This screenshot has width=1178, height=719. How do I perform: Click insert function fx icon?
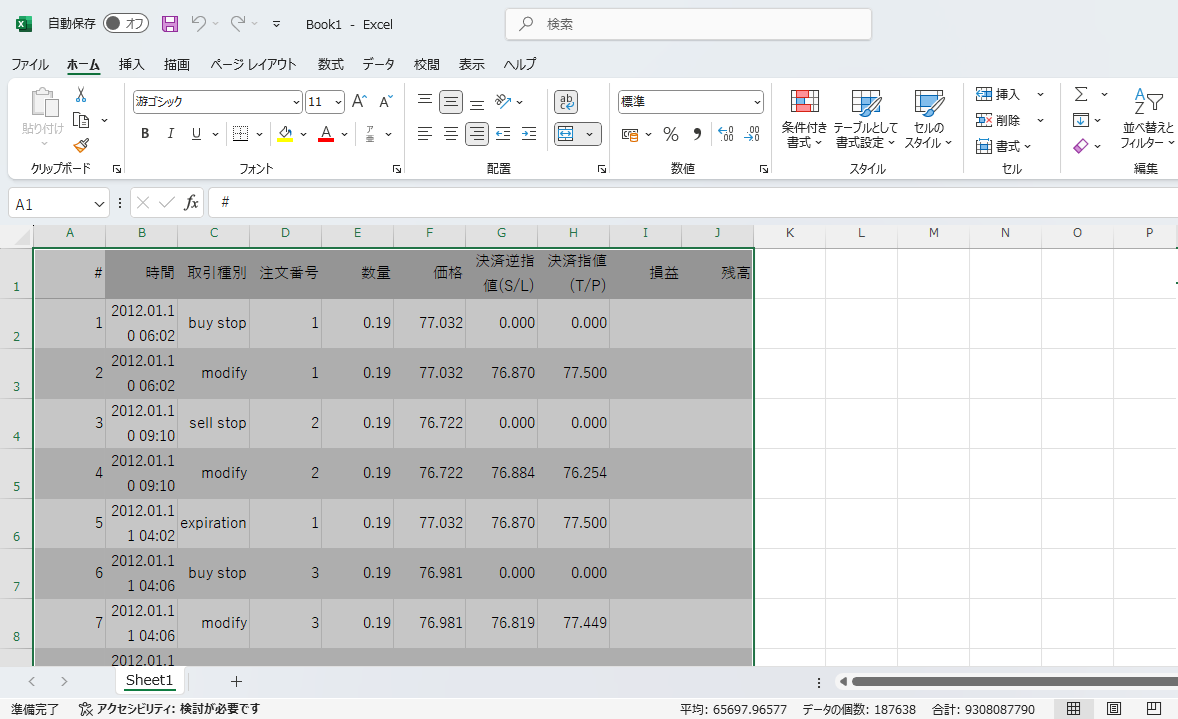(x=192, y=203)
